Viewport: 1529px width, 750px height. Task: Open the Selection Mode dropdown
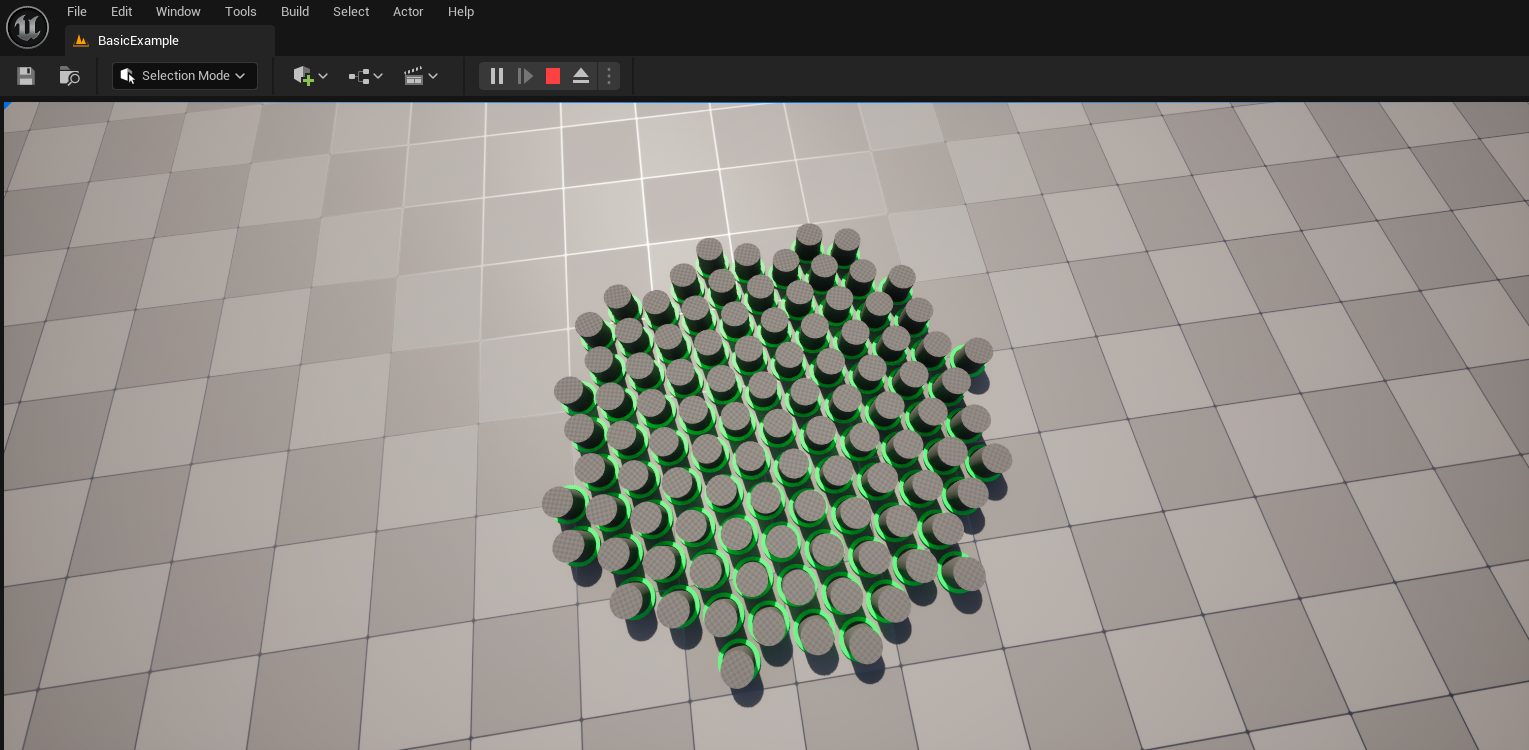click(x=185, y=76)
